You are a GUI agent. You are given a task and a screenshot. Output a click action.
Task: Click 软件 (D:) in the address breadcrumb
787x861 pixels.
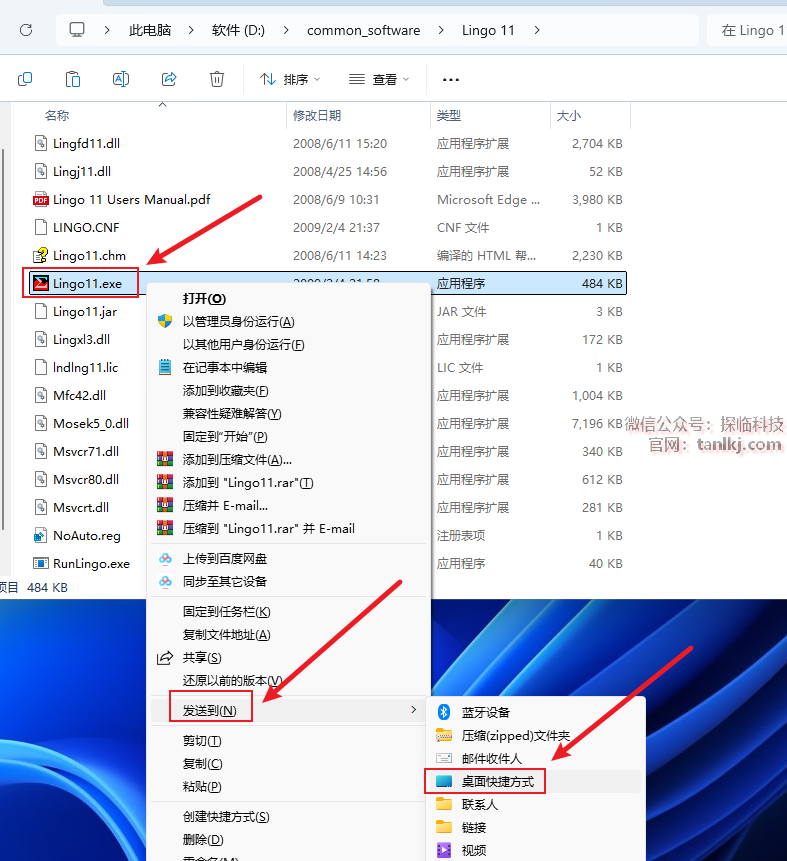point(238,30)
